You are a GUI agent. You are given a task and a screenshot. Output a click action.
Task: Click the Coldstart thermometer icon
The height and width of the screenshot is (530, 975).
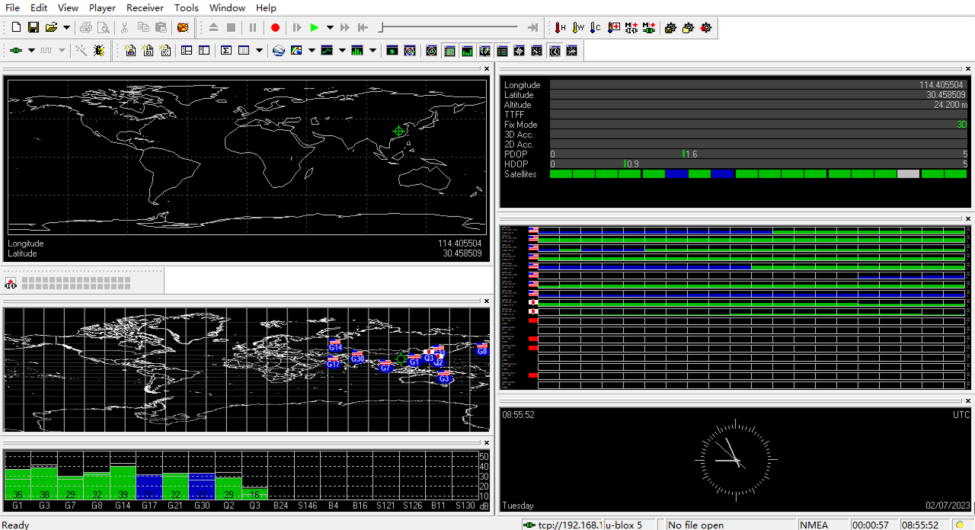595,28
